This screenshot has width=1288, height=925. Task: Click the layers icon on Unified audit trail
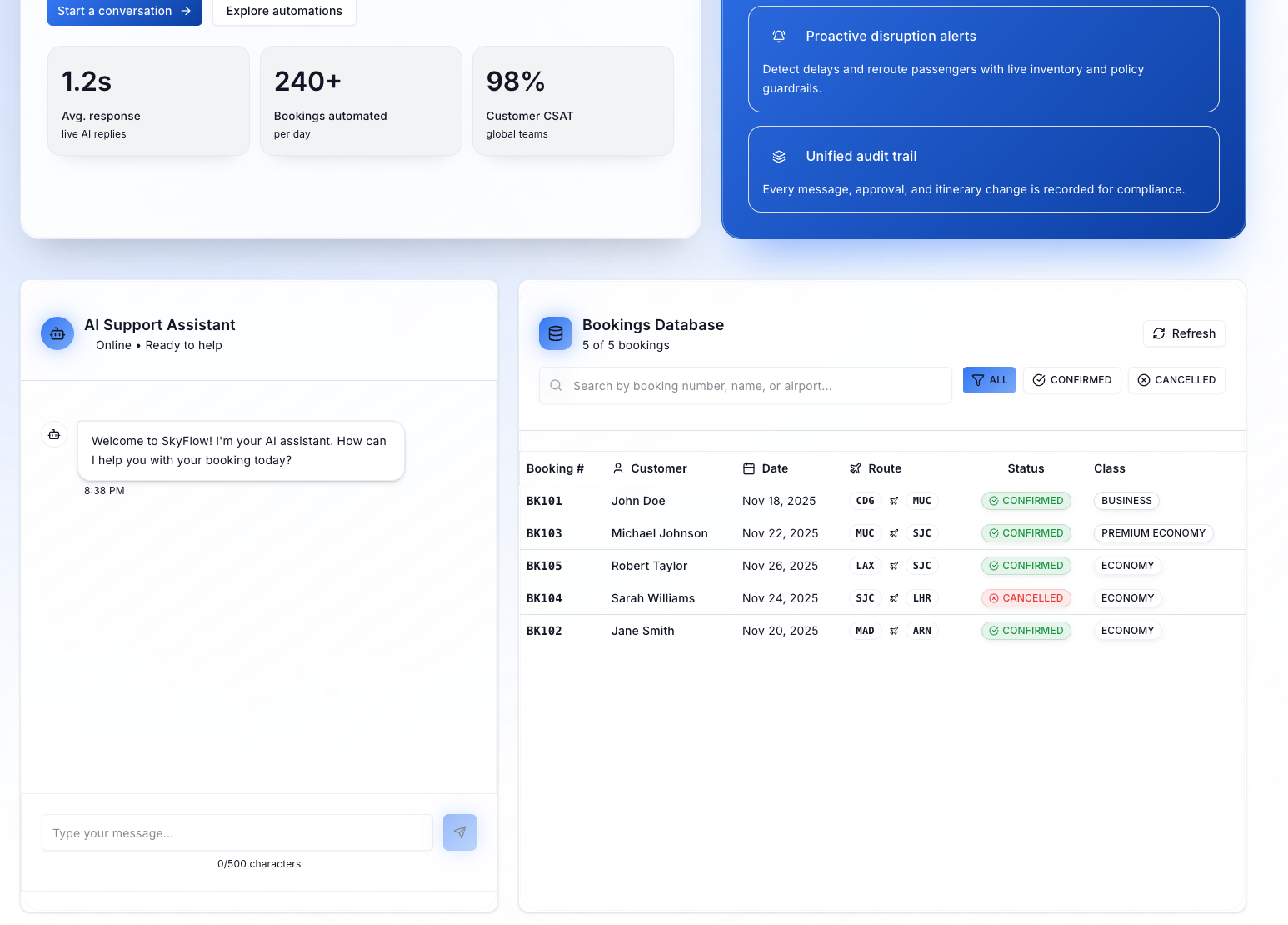(x=778, y=157)
